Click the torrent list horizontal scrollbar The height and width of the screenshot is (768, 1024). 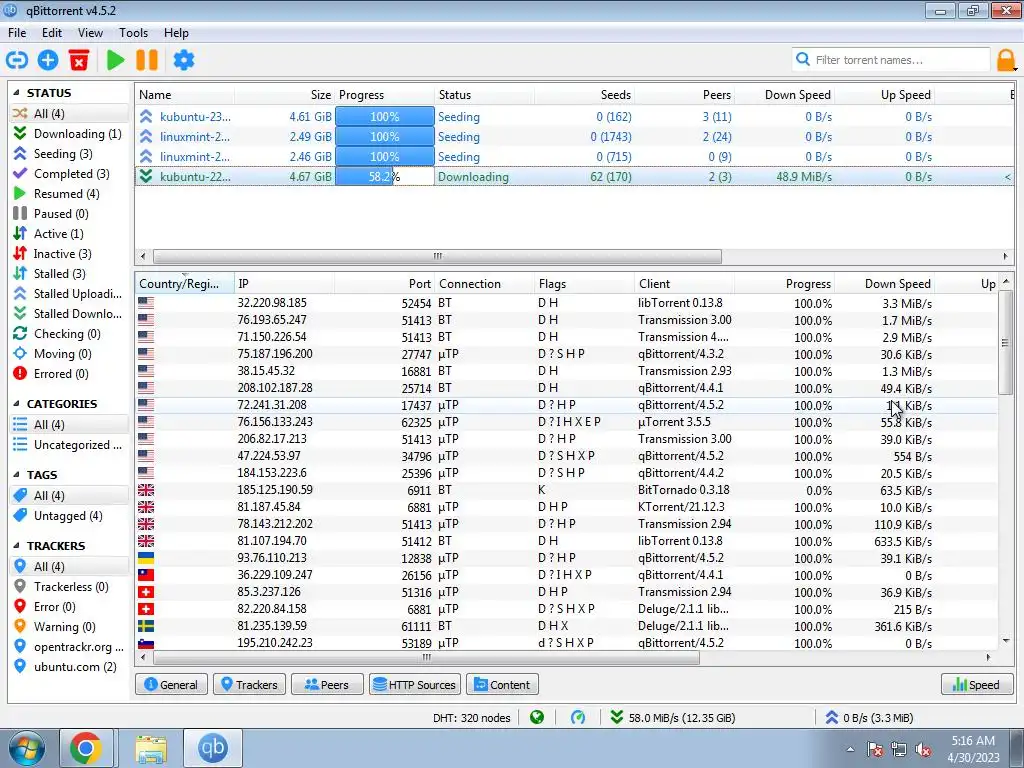pyautogui.click(x=437, y=256)
